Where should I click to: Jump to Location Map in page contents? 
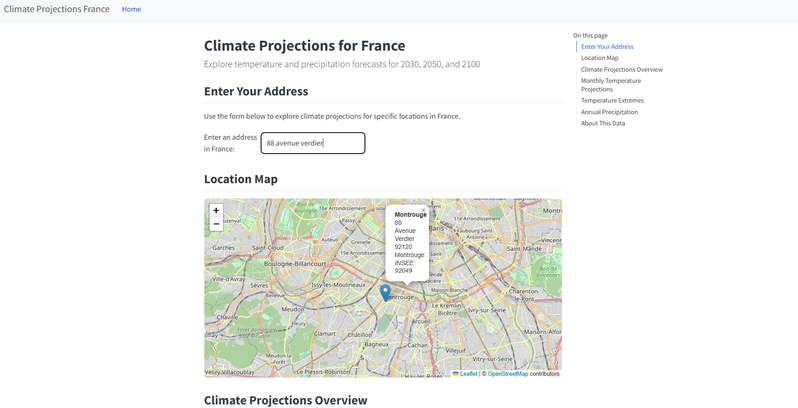(x=599, y=58)
